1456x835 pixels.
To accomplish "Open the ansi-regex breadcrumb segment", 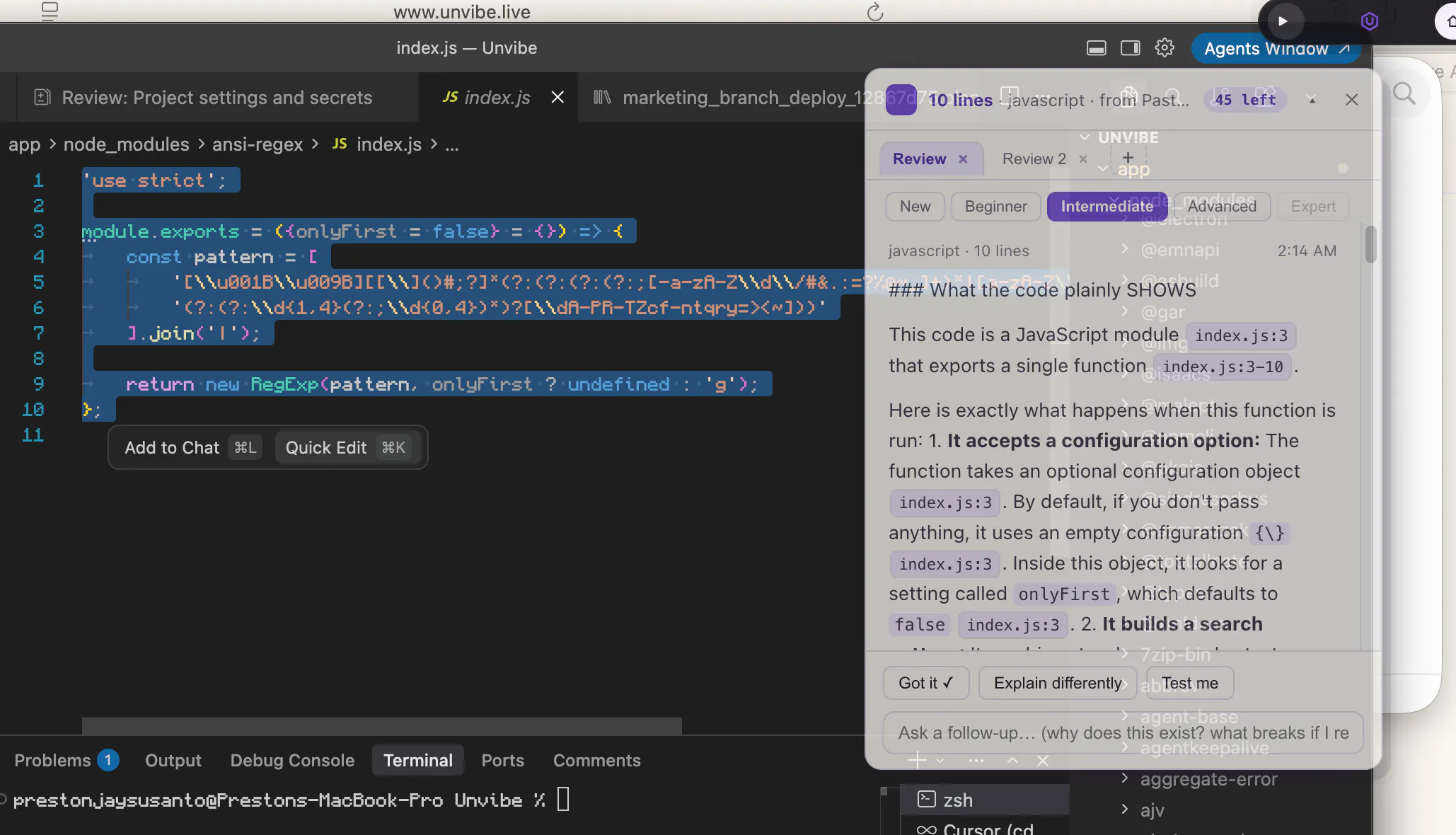I will (x=258, y=144).
